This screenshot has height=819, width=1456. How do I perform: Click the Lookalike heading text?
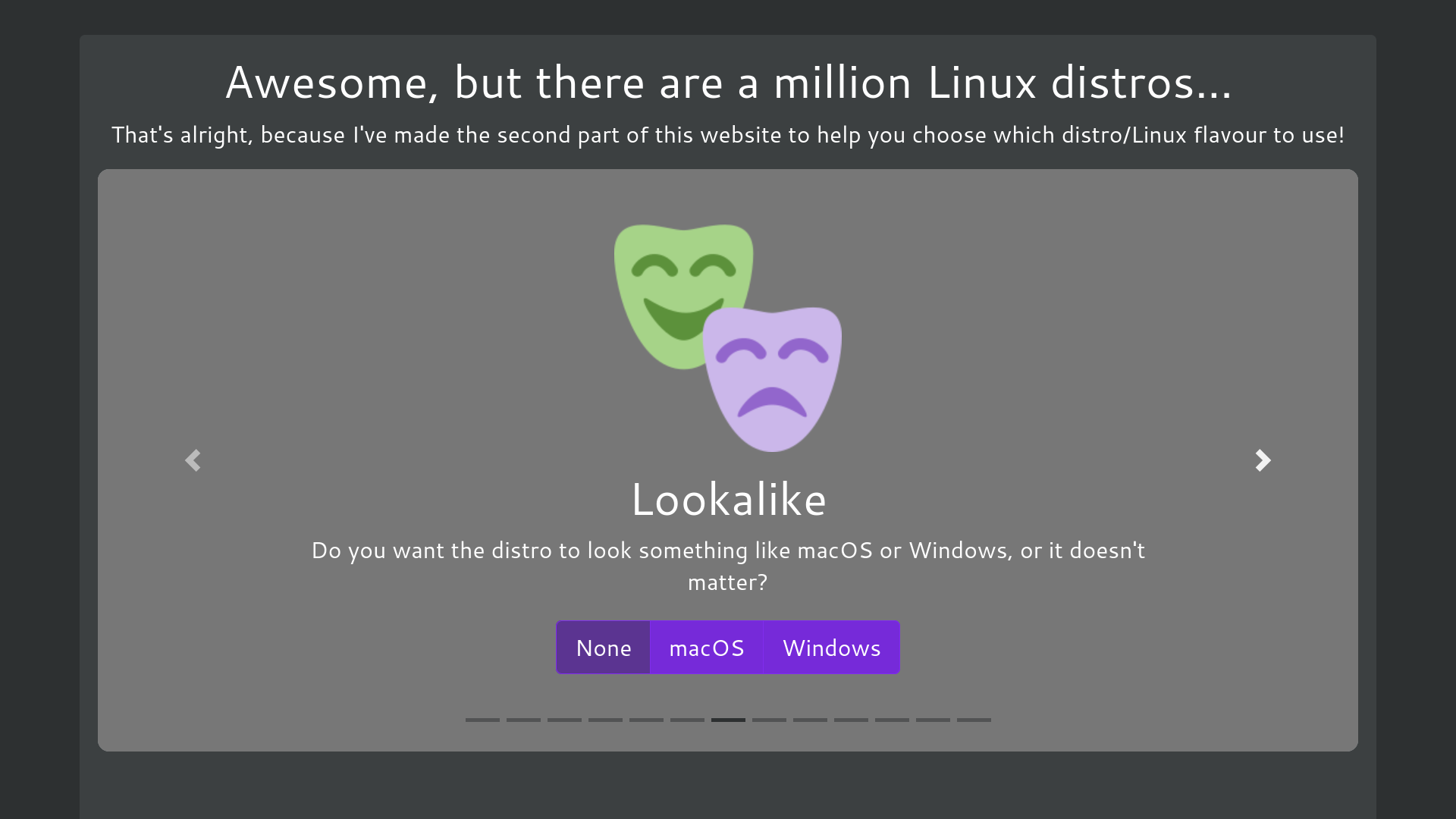pyautogui.click(x=728, y=500)
